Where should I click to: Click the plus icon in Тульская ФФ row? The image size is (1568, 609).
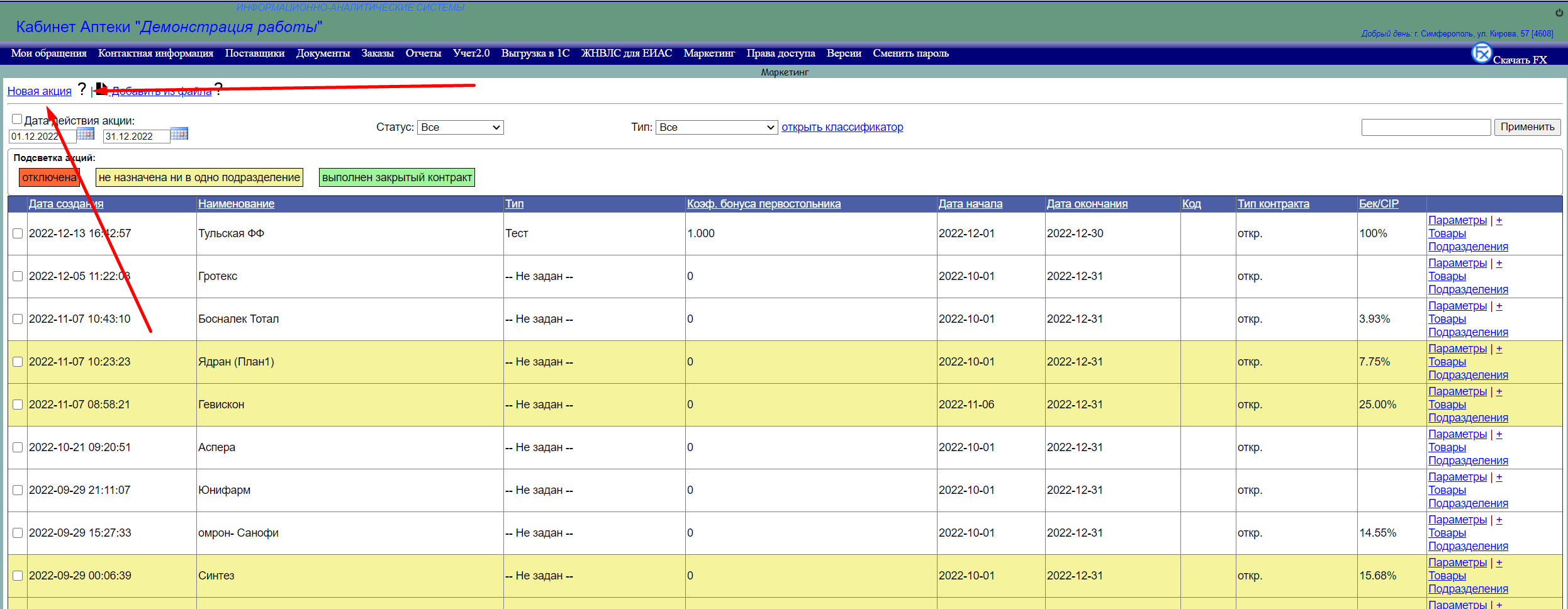[x=1499, y=220]
